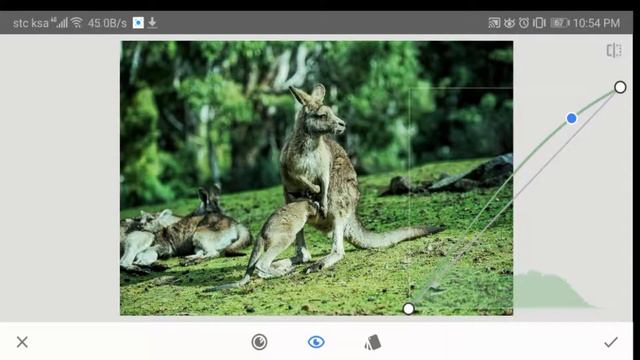Tap the Wi-Fi status icon

pyautogui.click(x=76, y=22)
